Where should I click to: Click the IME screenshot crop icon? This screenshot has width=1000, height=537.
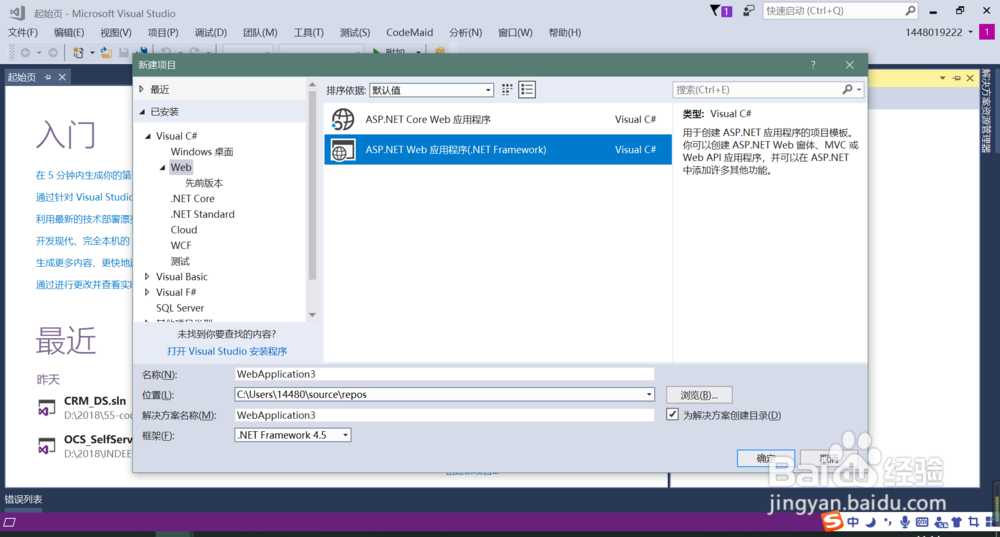(x=973, y=522)
